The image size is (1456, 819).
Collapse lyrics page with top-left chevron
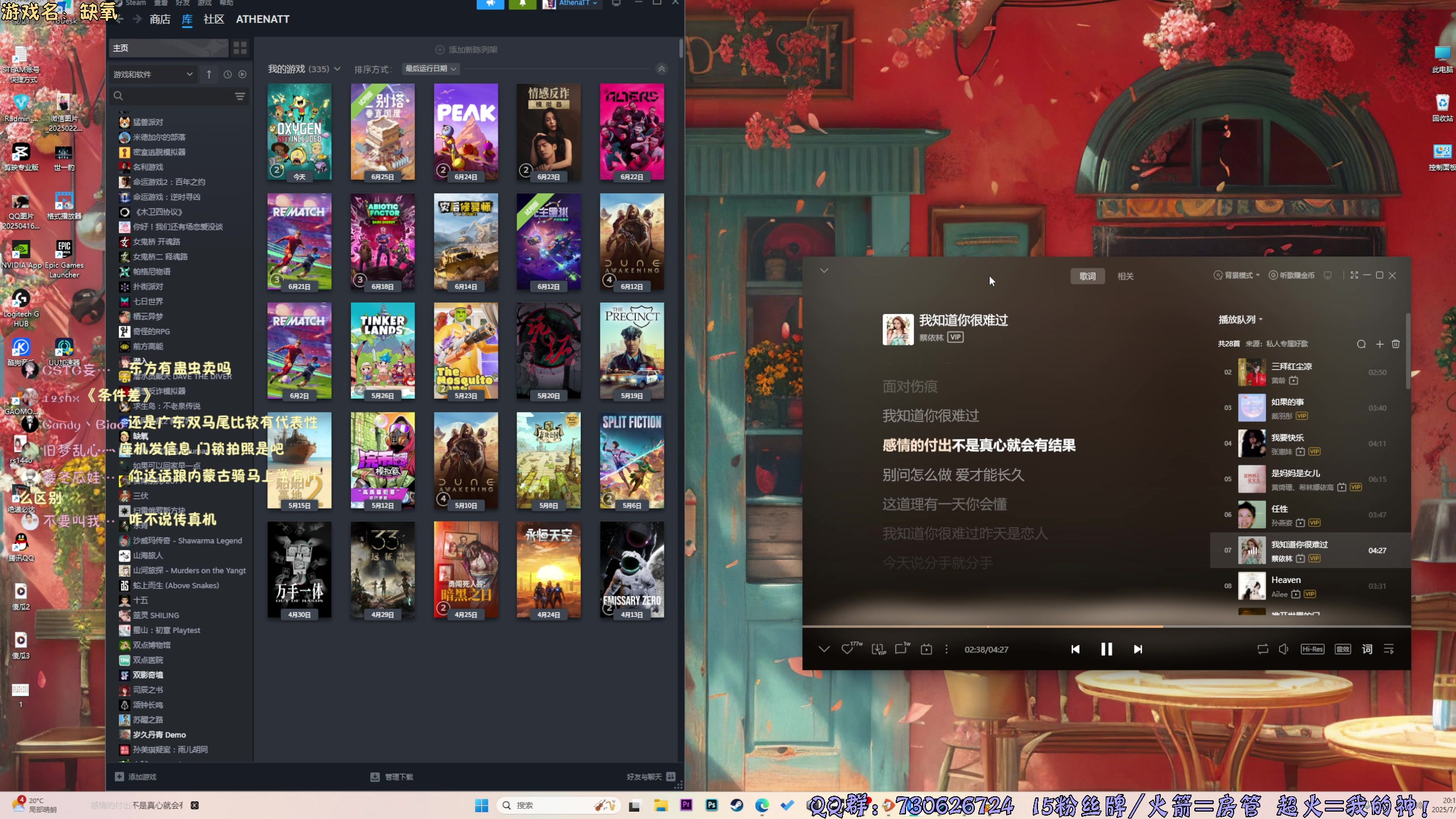pos(824,271)
